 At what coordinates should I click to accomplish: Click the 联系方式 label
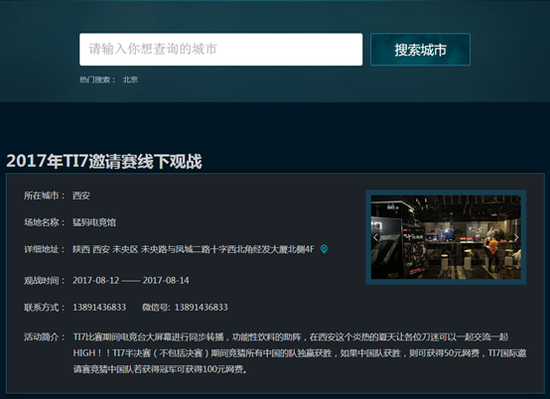pyautogui.click(x=45, y=307)
